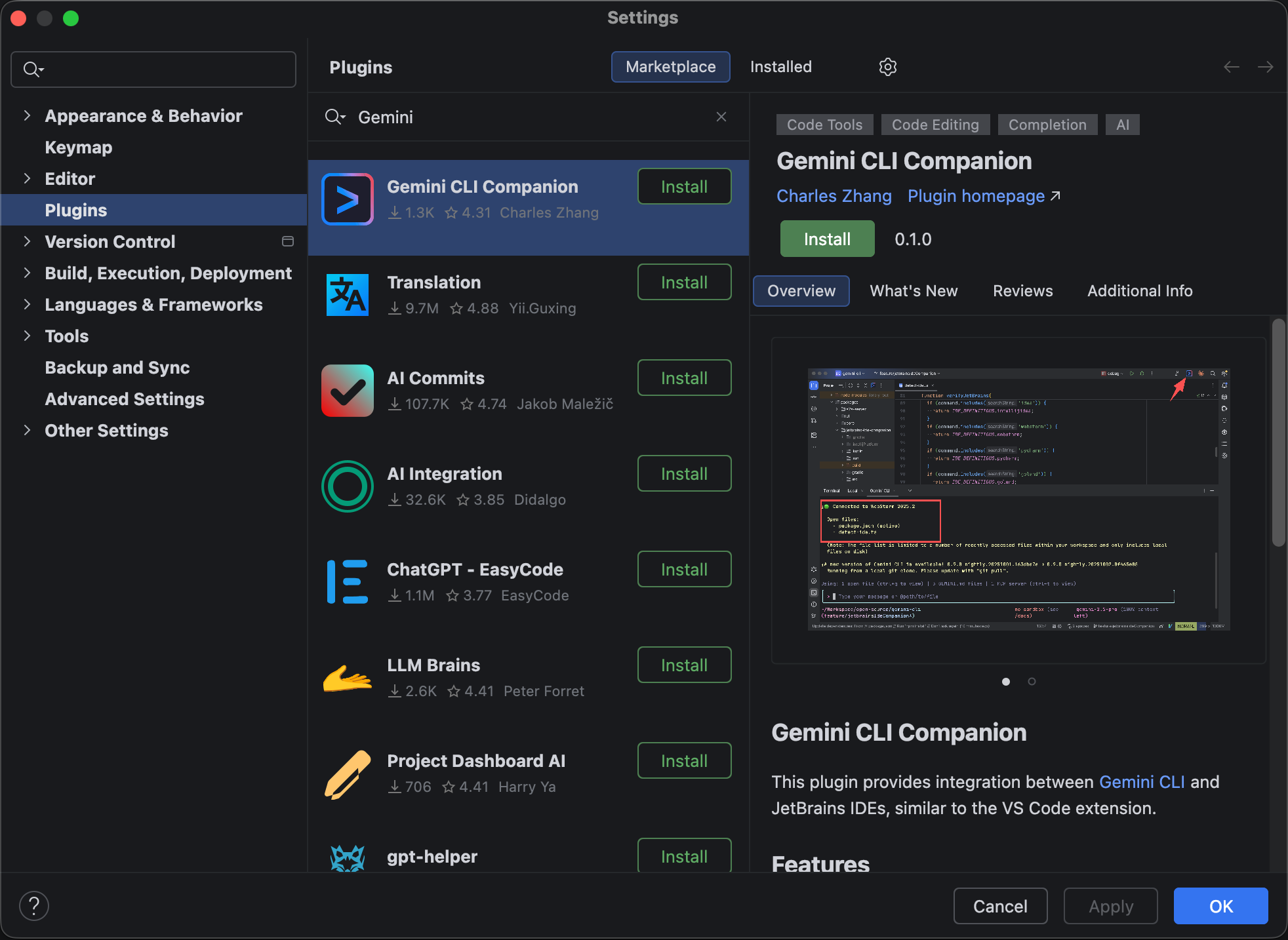Select the second screenshot carousel dot
The image size is (1288, 940).
(1032, 682)
